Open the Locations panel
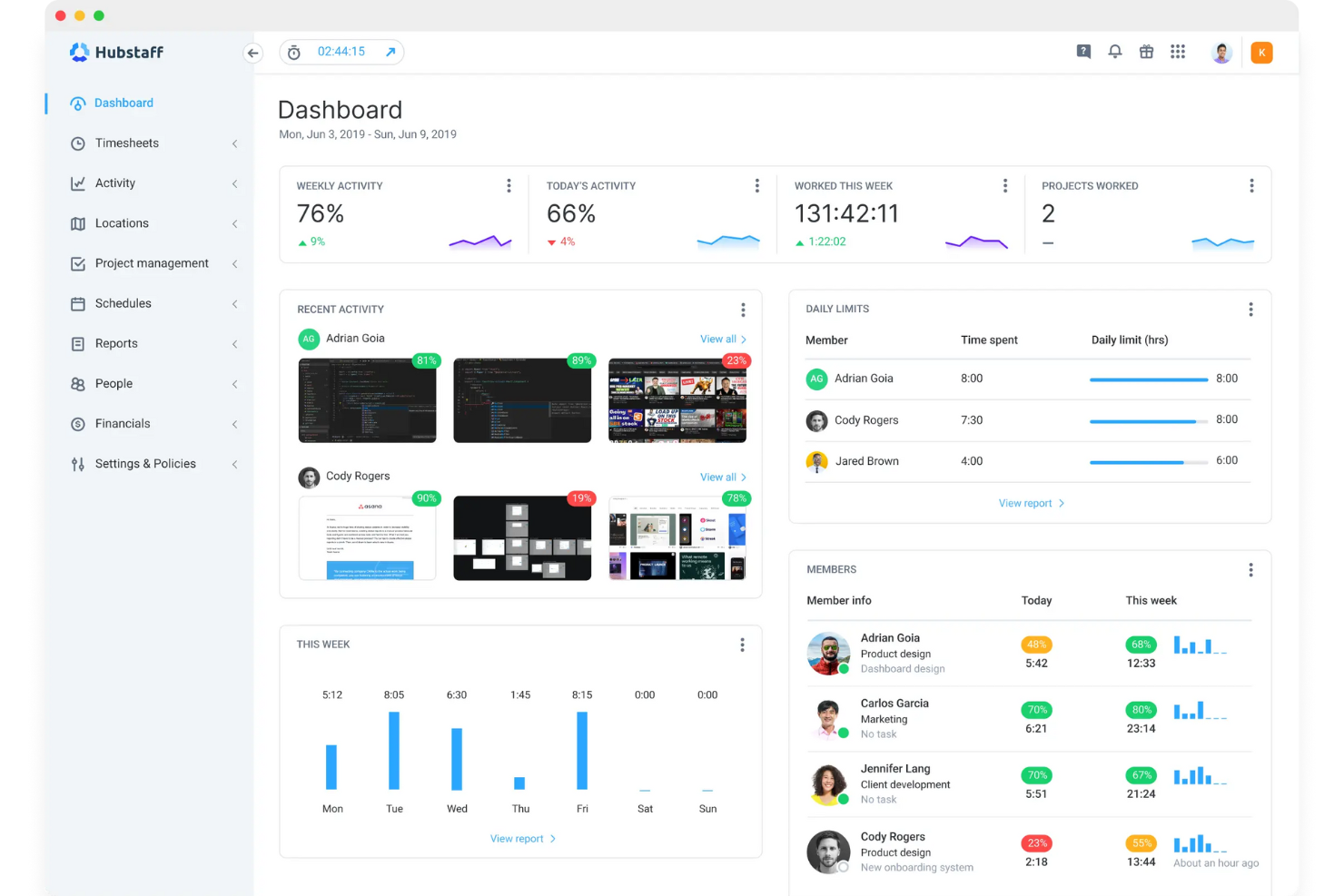This screenshot has width=1344, height=896. [121, 222]
